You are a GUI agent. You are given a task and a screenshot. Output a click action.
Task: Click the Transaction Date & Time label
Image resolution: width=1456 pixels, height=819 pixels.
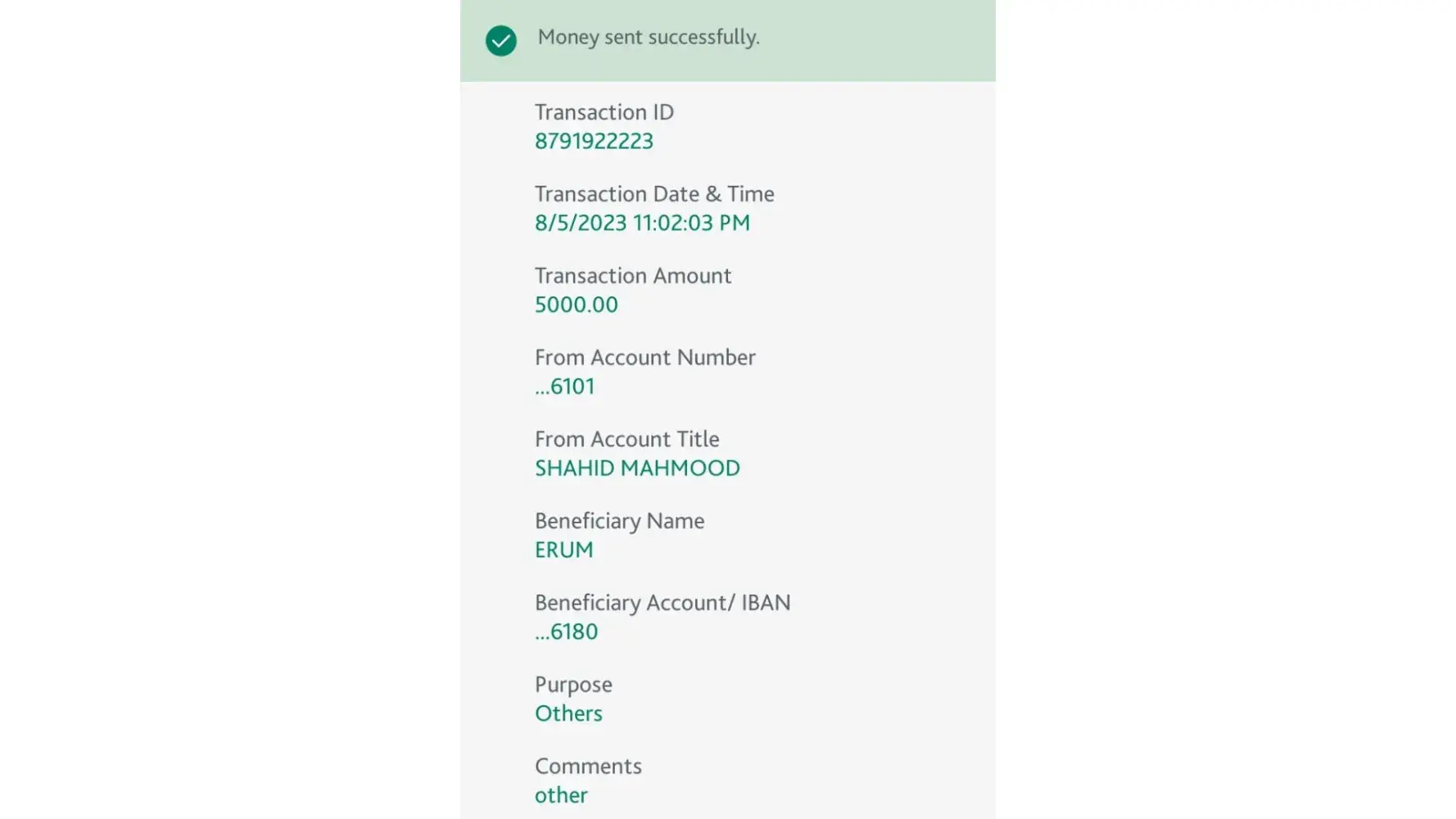[654, 194]
